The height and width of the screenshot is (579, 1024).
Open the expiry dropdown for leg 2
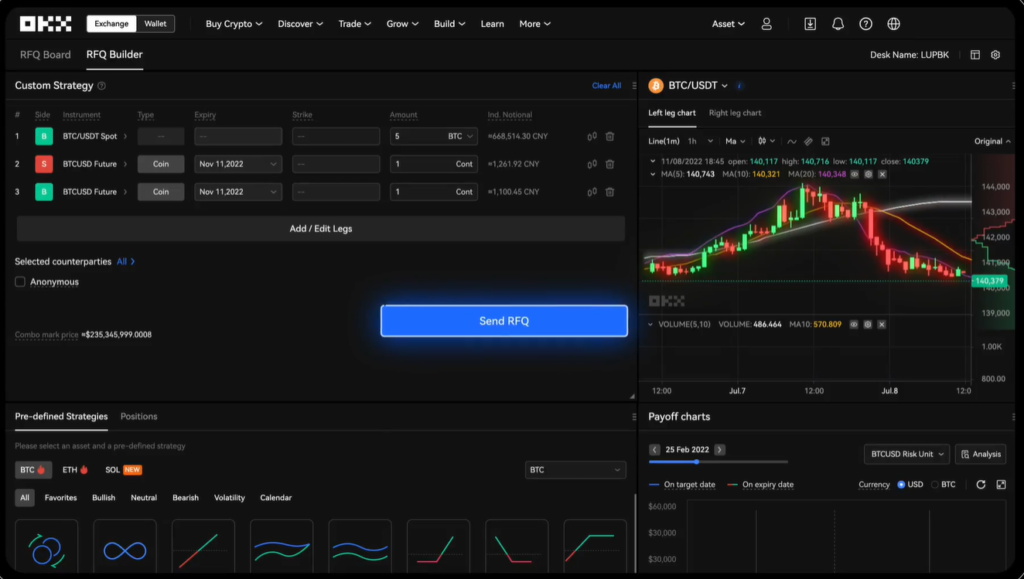pos(238,164)
